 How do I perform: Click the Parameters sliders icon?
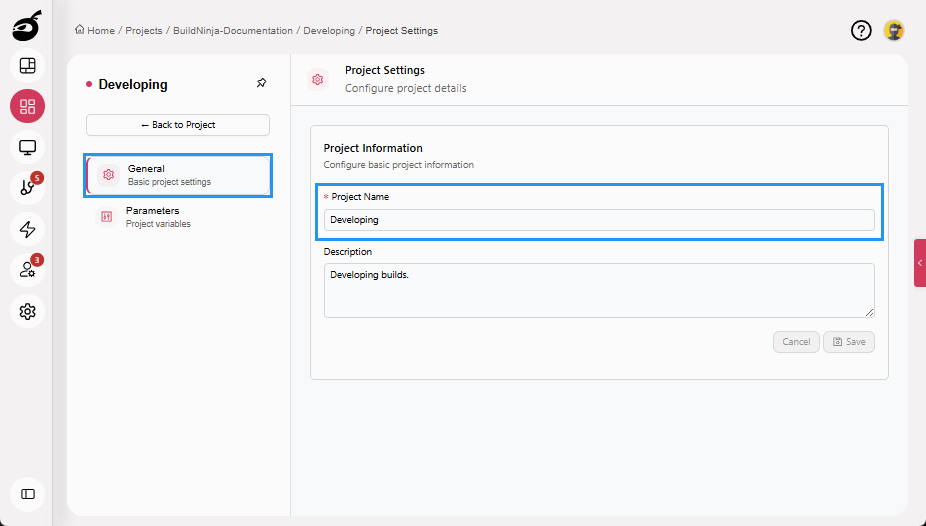pyautogui.click(x=107, y=217)
